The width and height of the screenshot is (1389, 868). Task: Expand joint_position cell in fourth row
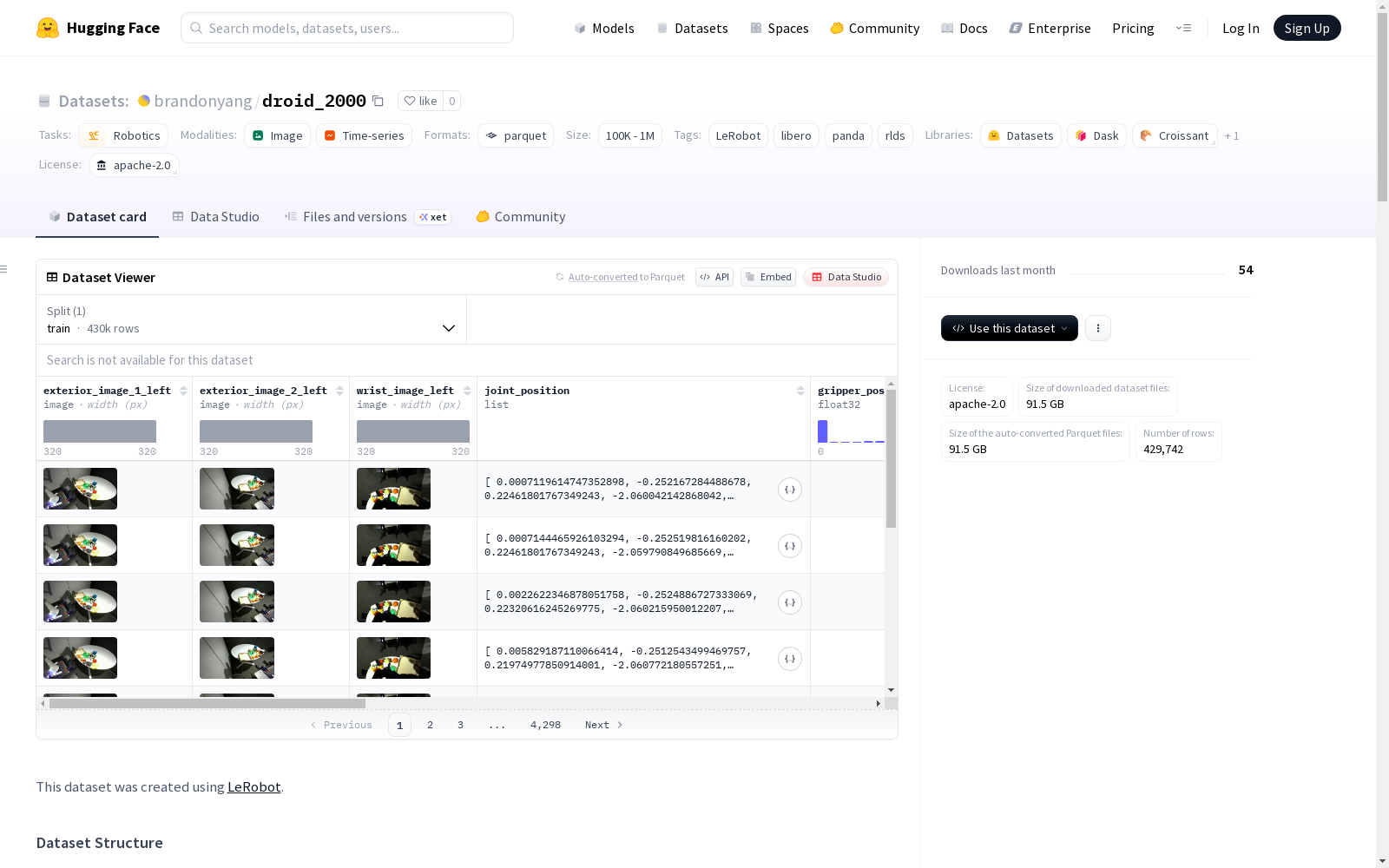(790, 659)
